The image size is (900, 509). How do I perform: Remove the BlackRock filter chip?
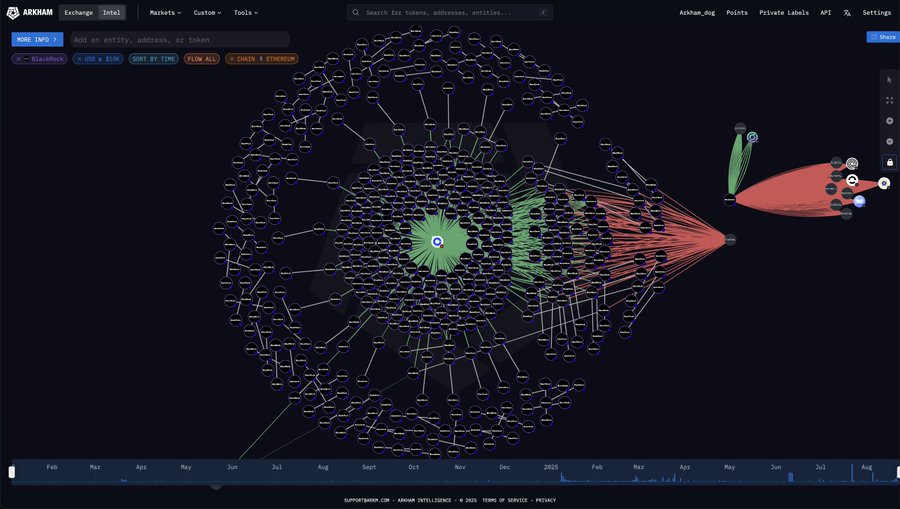pyautogui.click(x=18, y=59)
